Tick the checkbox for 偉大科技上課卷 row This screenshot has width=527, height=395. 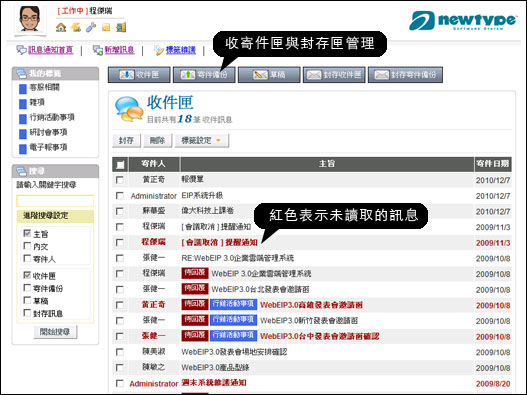click(x=120, y=211)
